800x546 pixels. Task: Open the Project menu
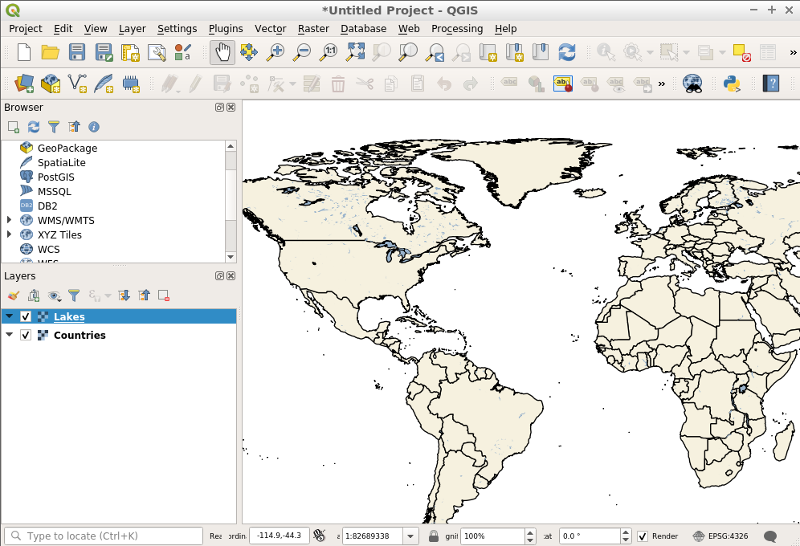[26, 29]
